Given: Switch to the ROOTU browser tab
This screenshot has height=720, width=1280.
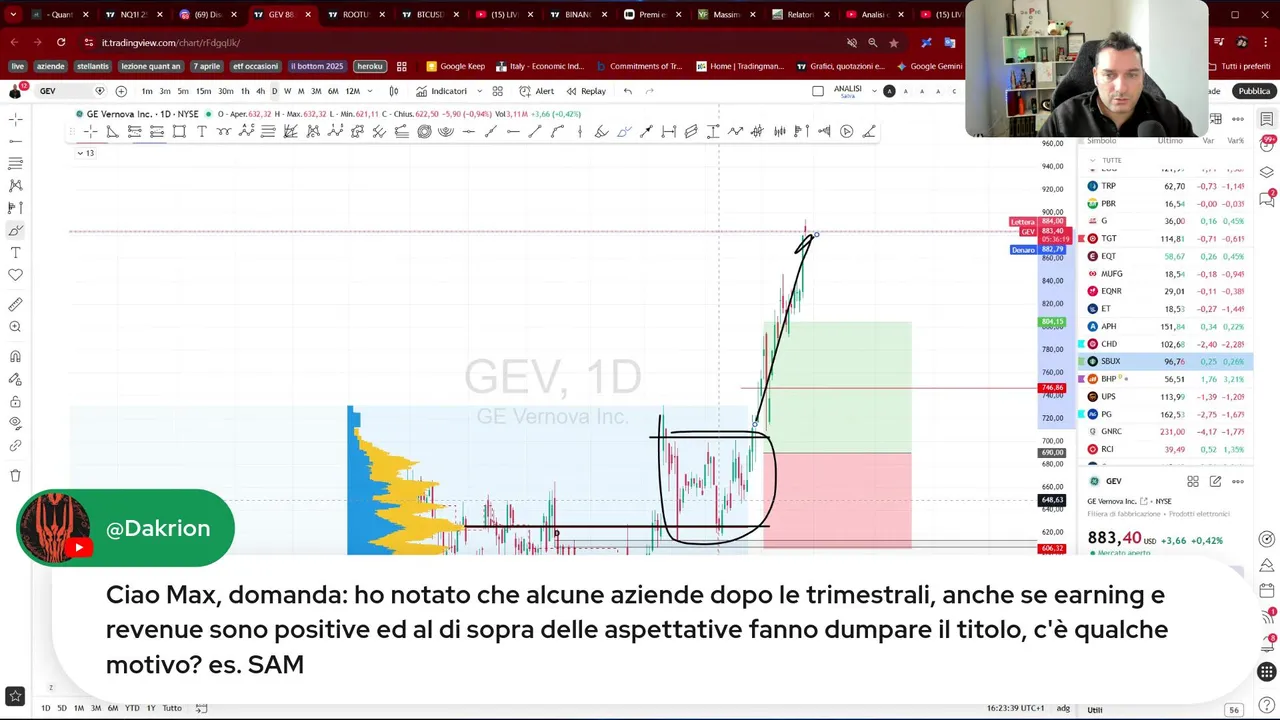Looking at the screenshot, I should coord(355,15).
